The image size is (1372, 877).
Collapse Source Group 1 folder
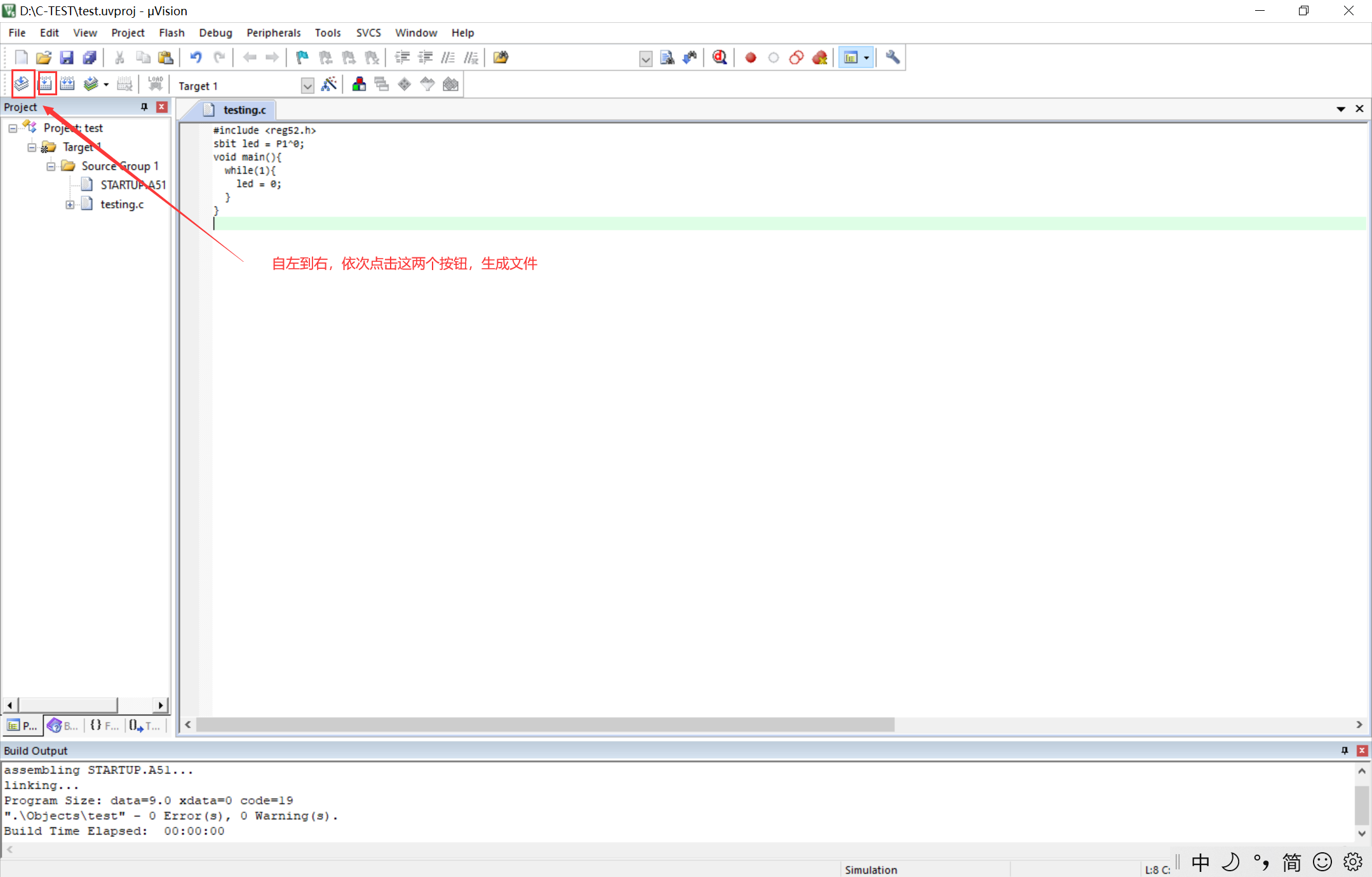(x=51, y=167)
